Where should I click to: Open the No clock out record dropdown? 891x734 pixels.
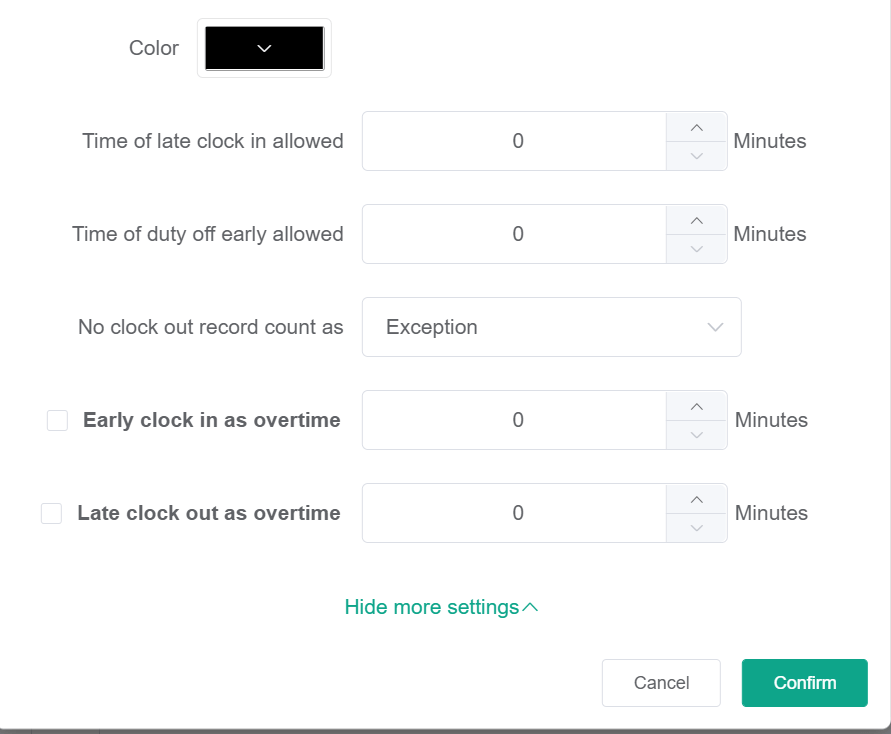(551, 327)
